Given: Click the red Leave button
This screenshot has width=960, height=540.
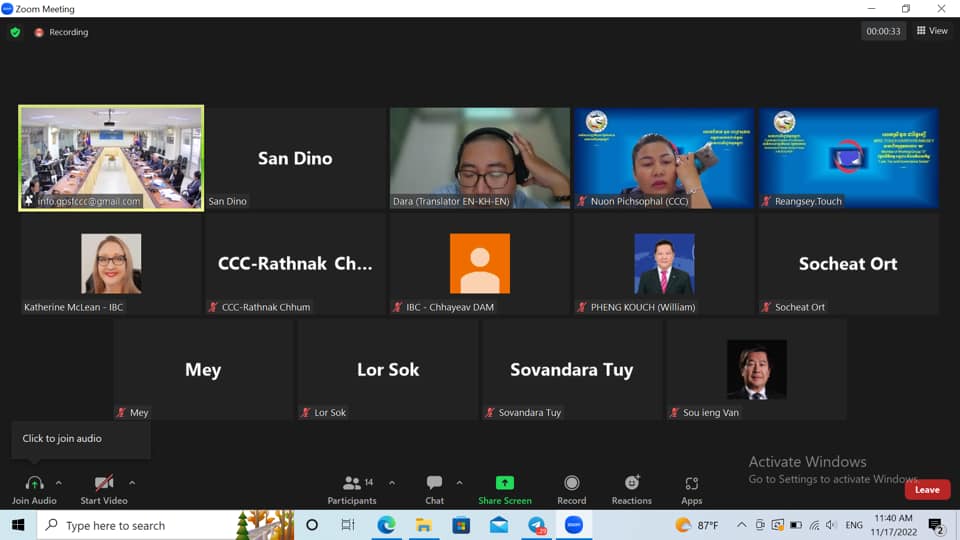Looking at the screenshot, I should coord(927,489).
